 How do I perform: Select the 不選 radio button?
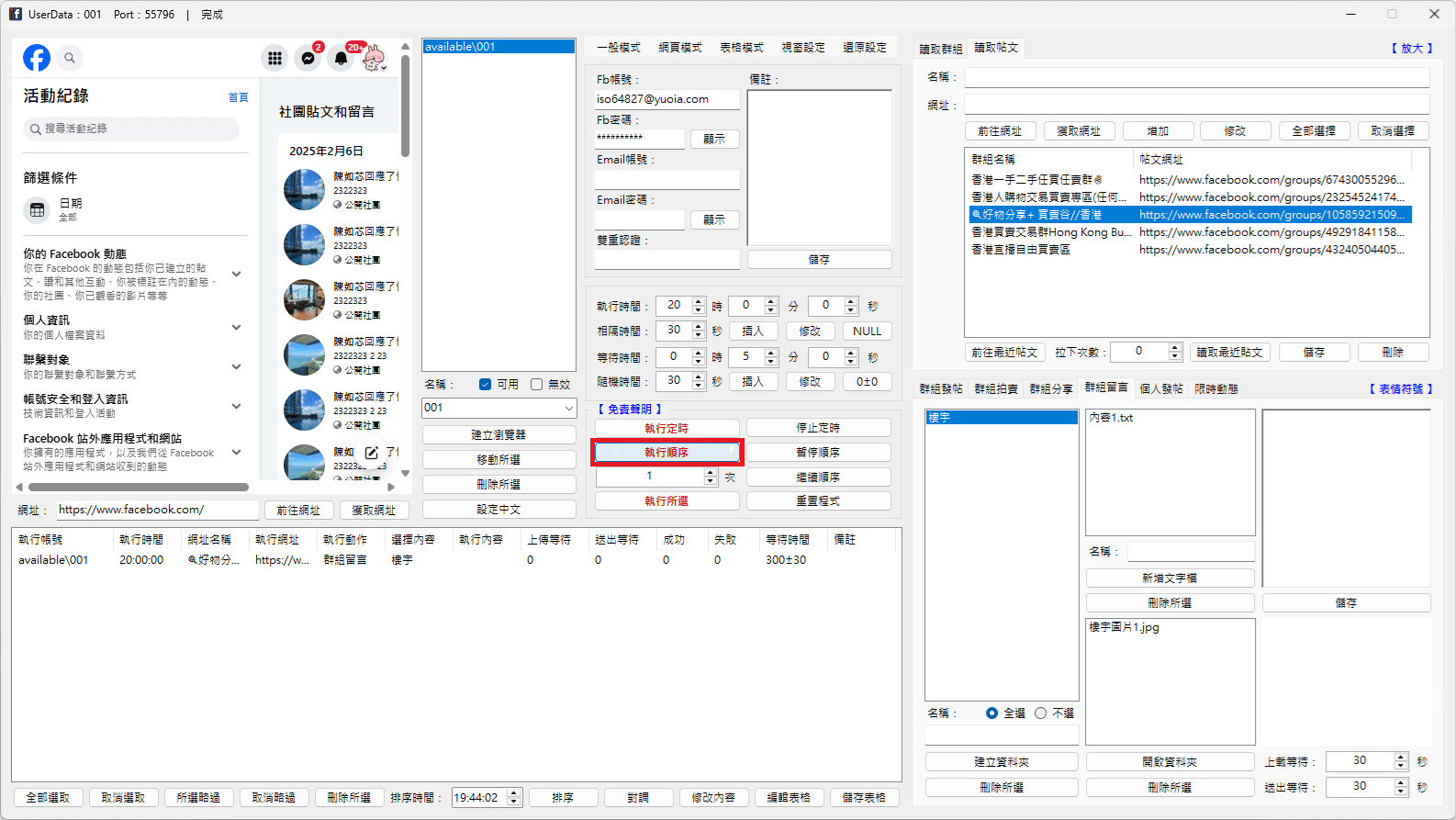(x=1040, y=713)
